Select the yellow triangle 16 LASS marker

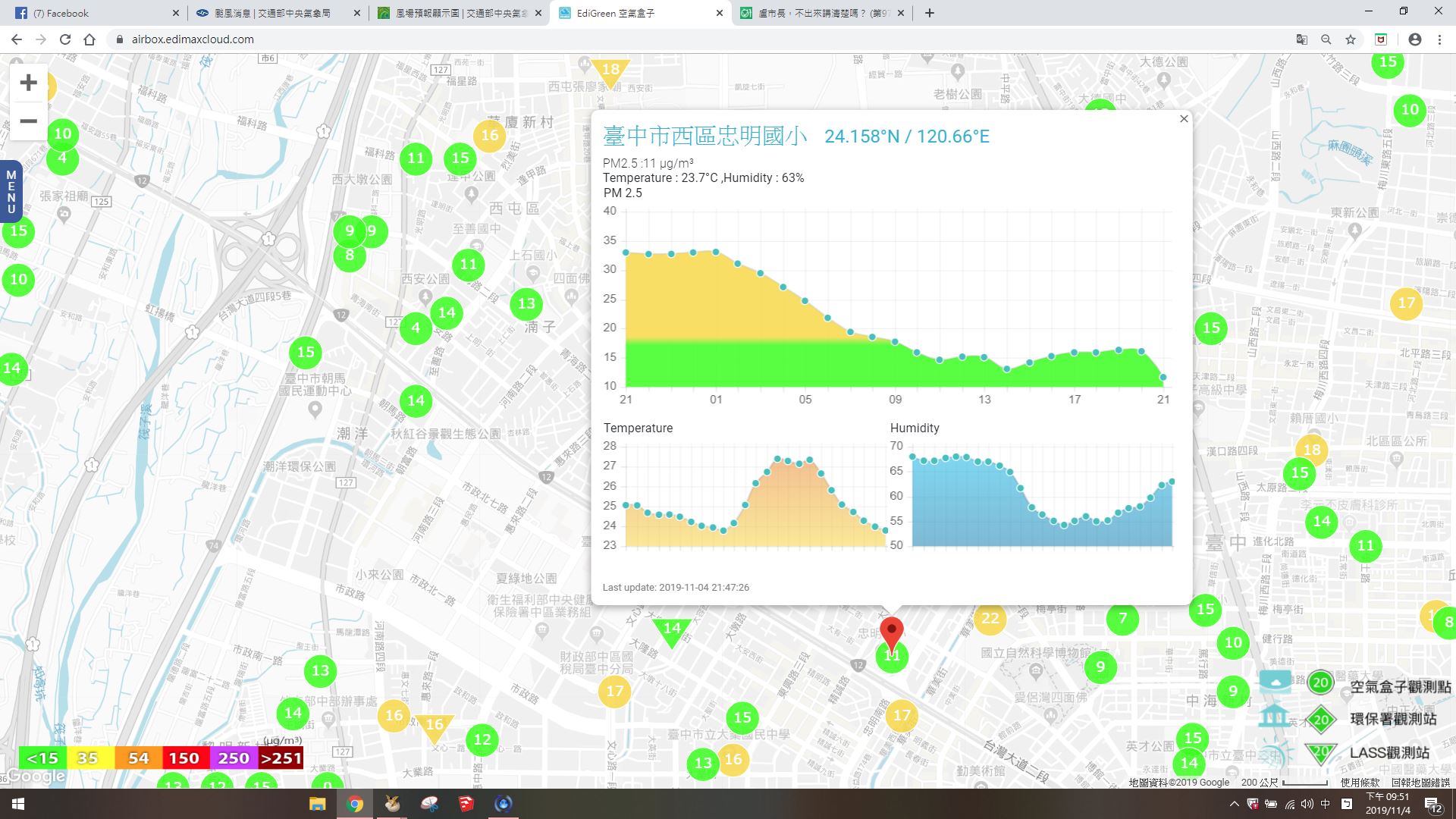tap(435, 727)
